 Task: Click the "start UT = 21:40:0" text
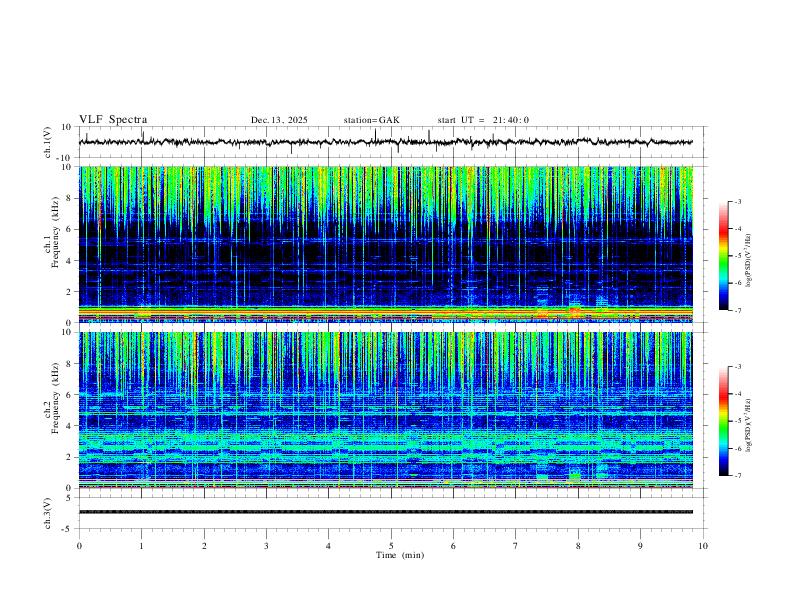tap(483, 120)
